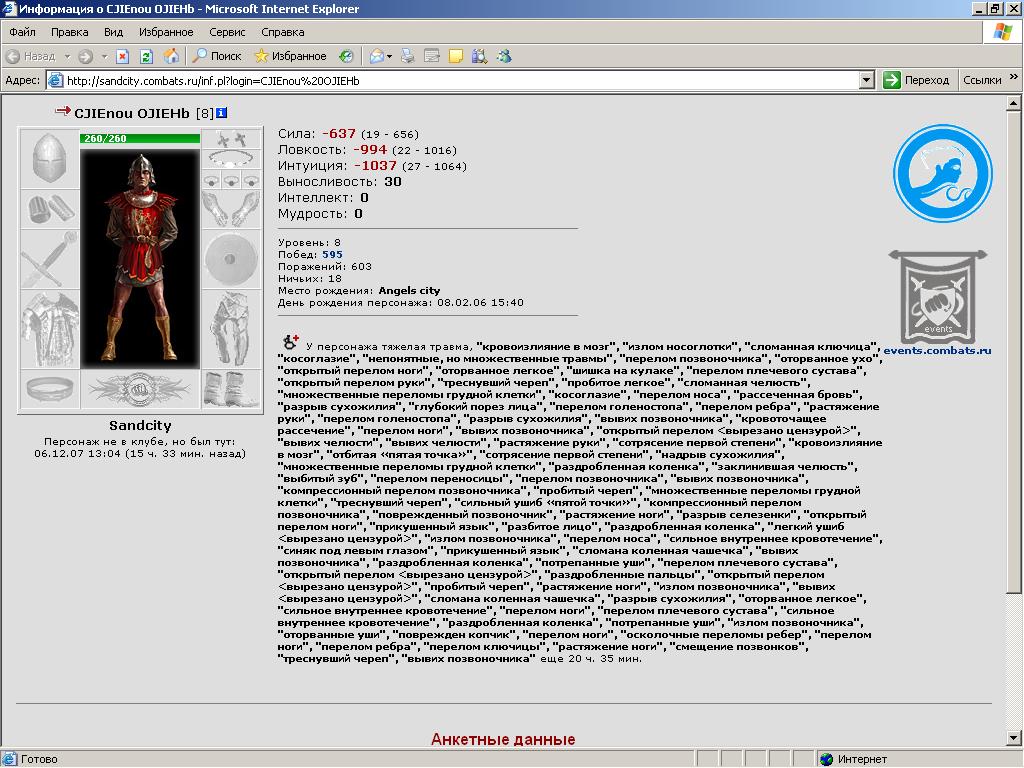Screen dimensions: 1024x768
Task: Select the earrings equipment slot
Action: click(231, 138)
